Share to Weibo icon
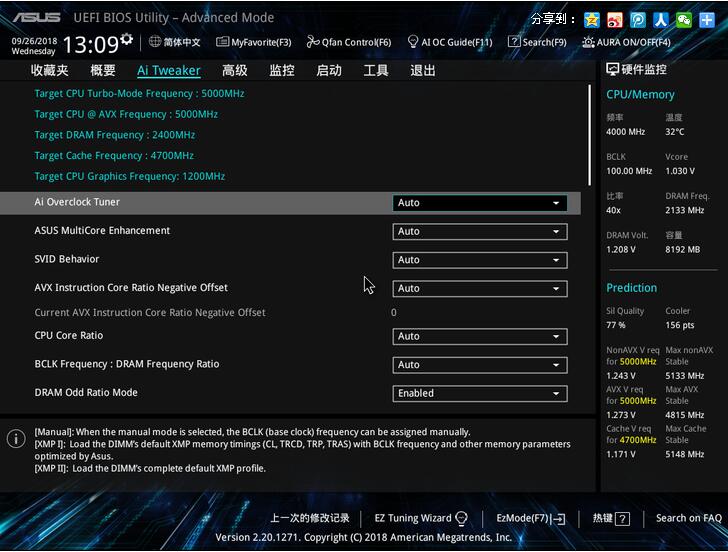The height and width of the screenshot is (552, 728). 615,19
